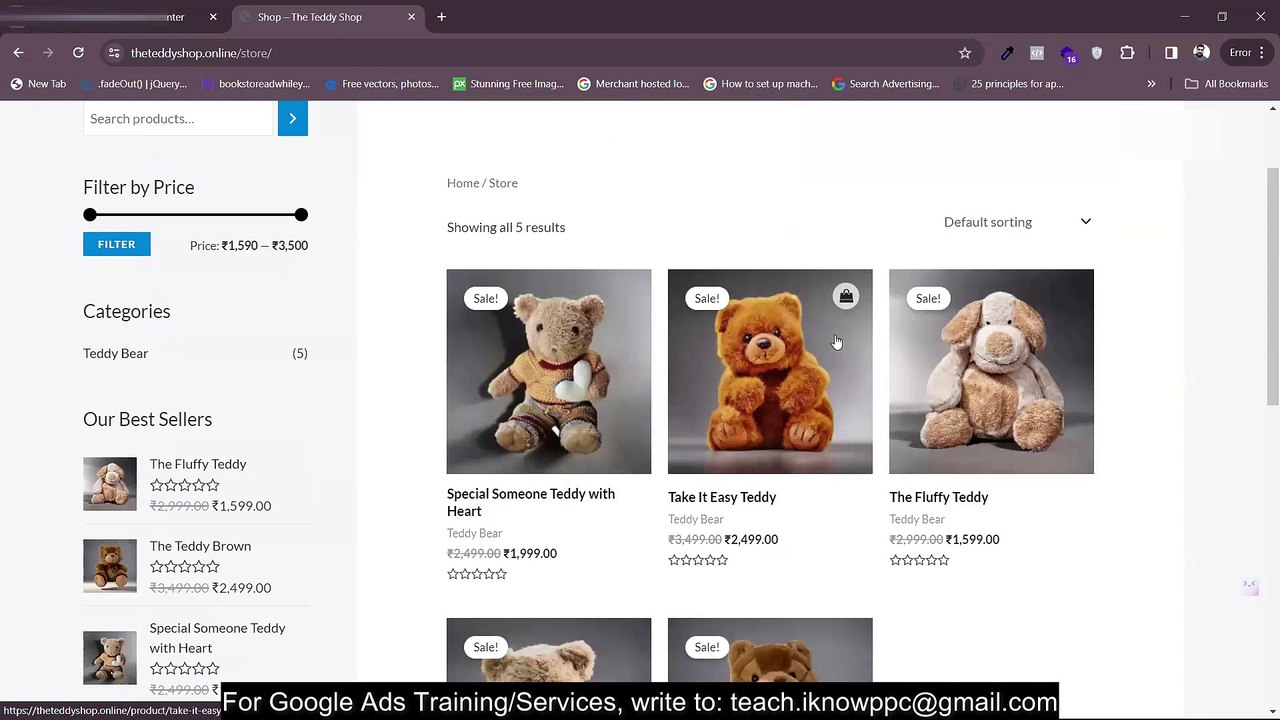Open Special Someone Teddy best seller link

217,638
